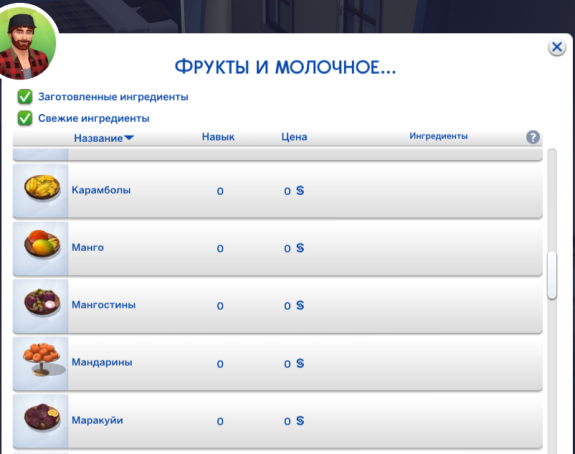575x454 pixels.
Task: Close the Фрукты и молочное dialog
Action: point(557,47)
